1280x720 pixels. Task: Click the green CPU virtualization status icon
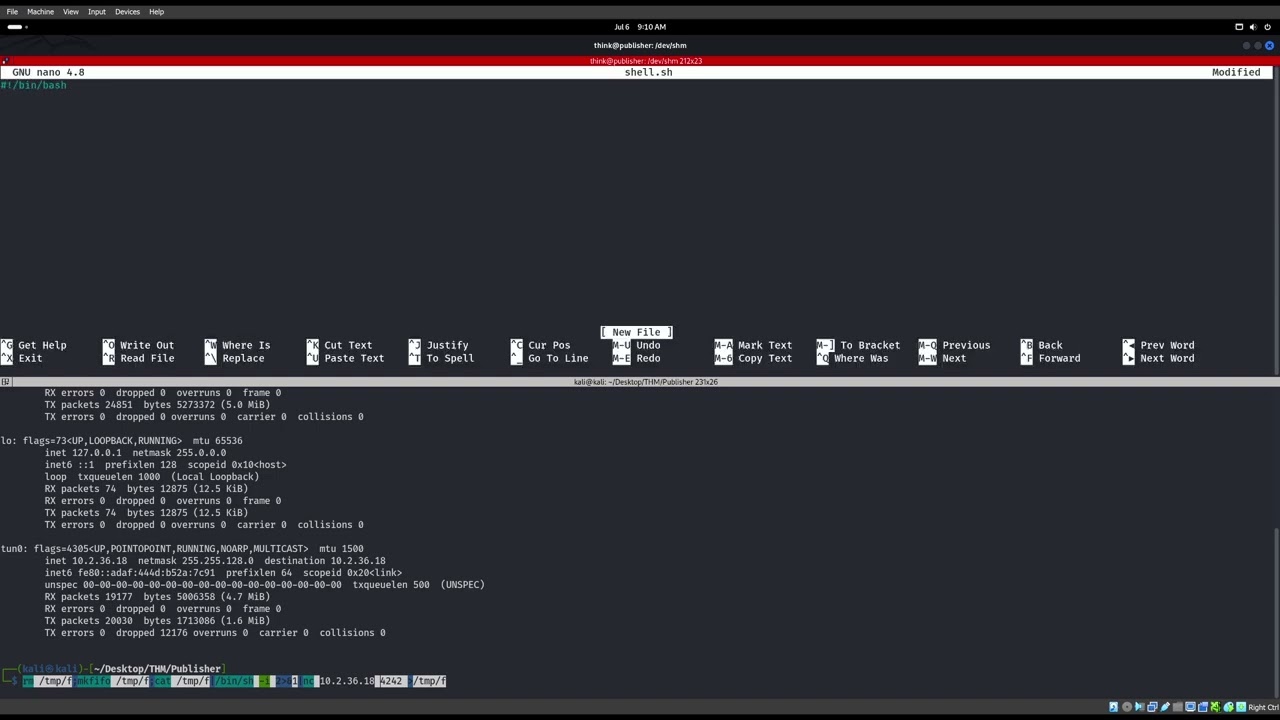point(1216,707)
